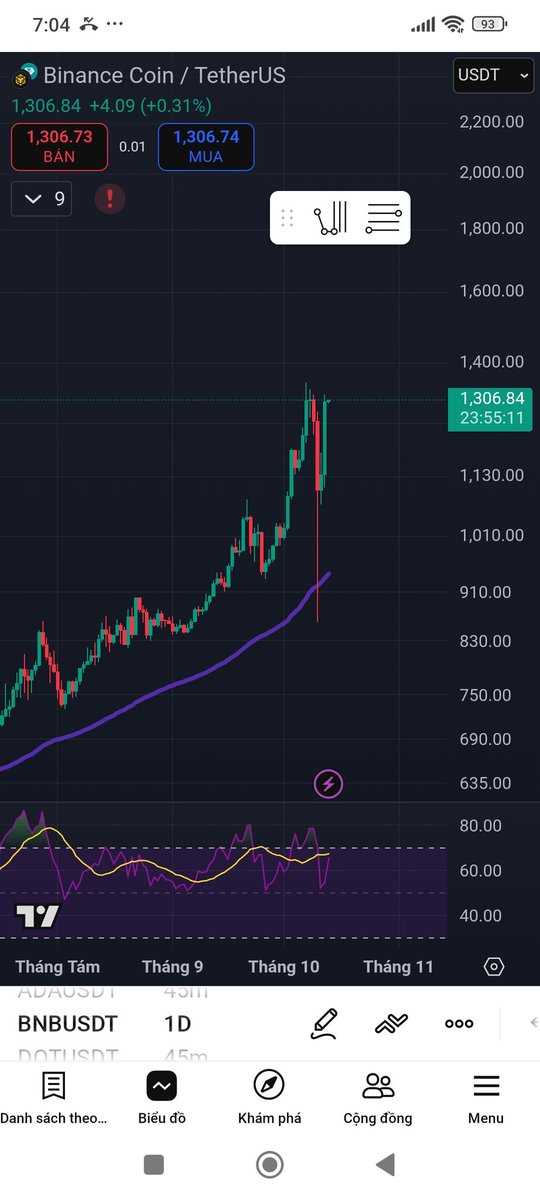
Task: Open the red exclamation warning icon
Action: coord(110,199)
